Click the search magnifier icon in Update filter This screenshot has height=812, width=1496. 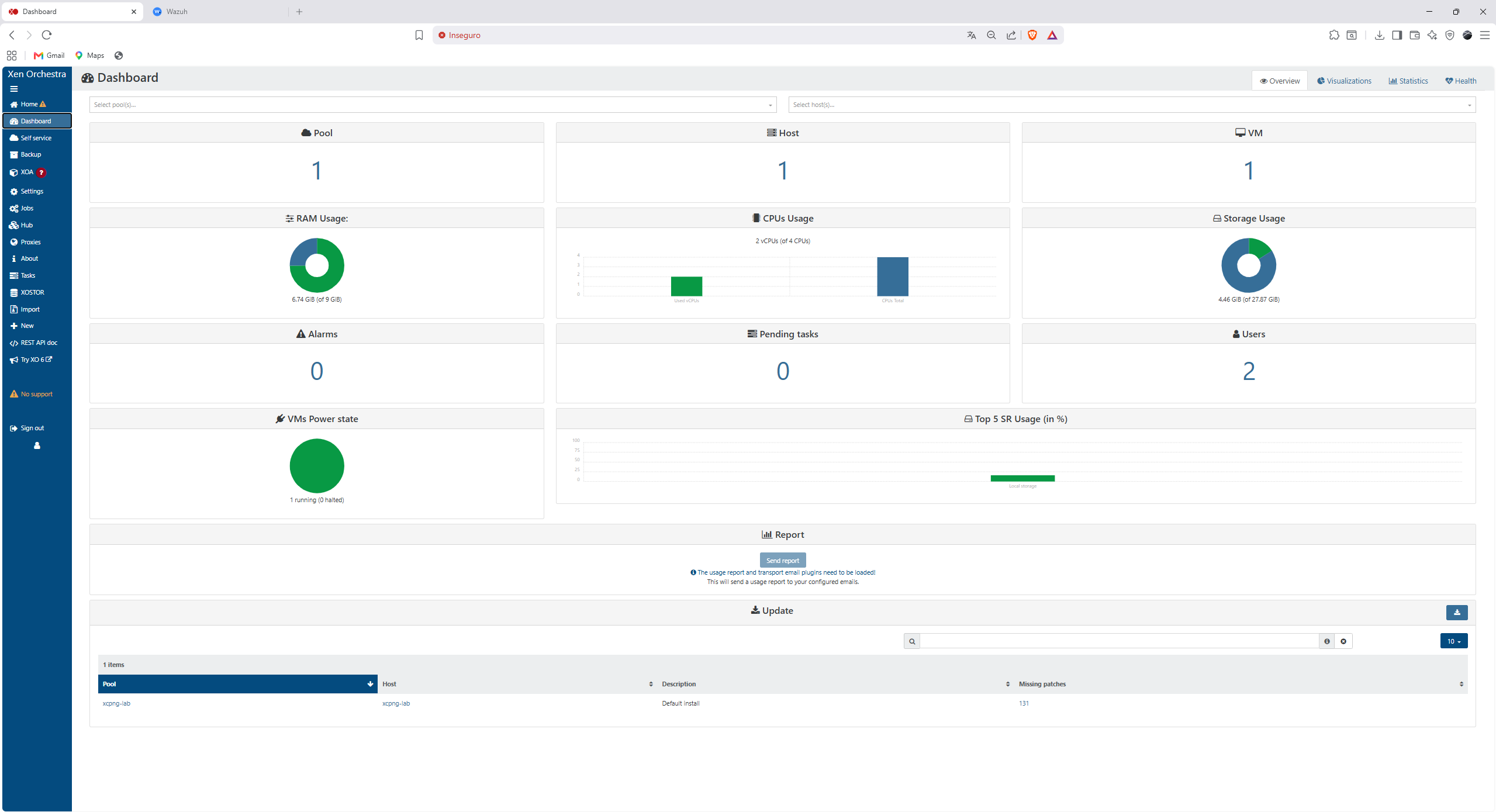click(911, 641)
